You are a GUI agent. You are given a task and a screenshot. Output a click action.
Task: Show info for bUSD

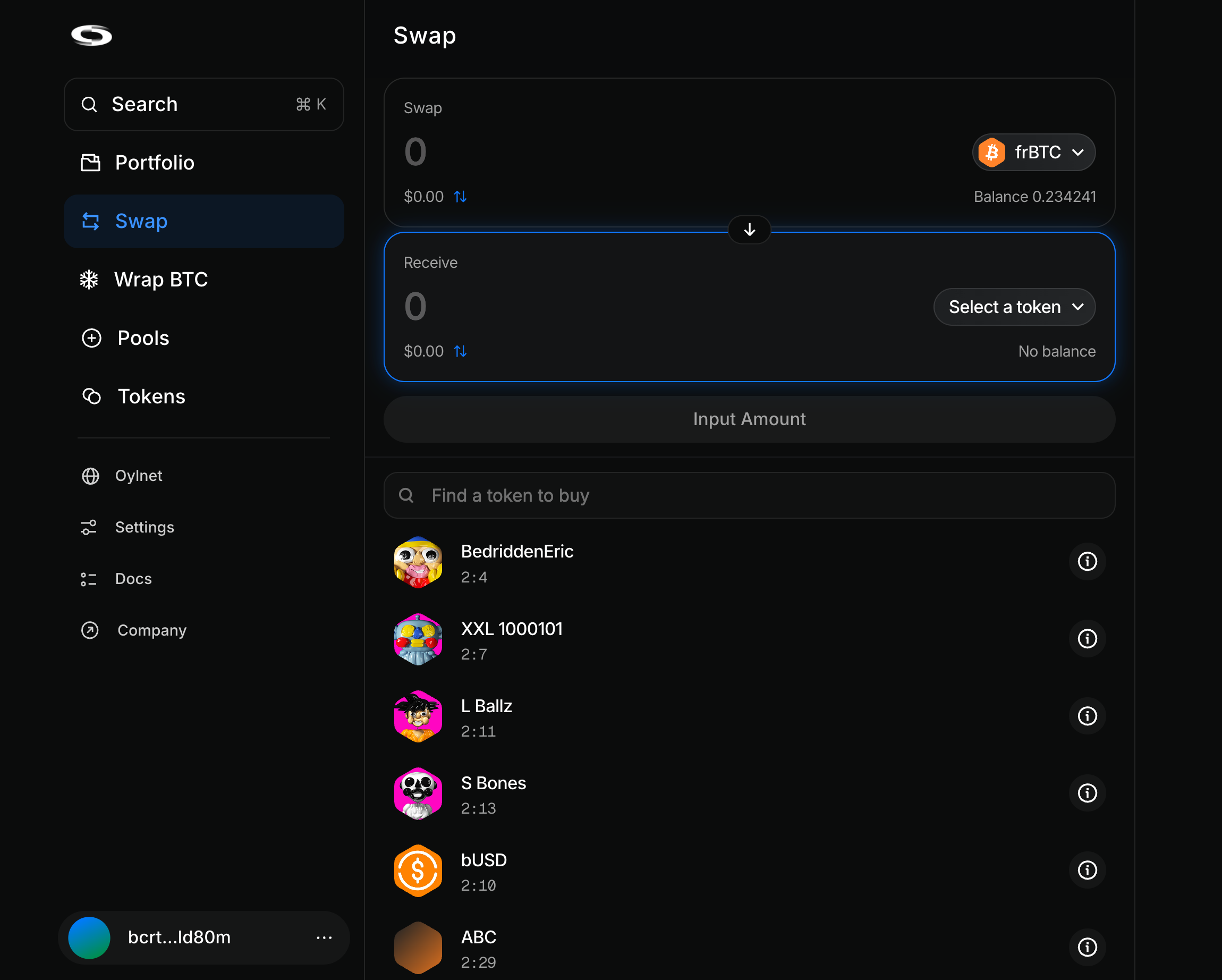(1087, 870)
